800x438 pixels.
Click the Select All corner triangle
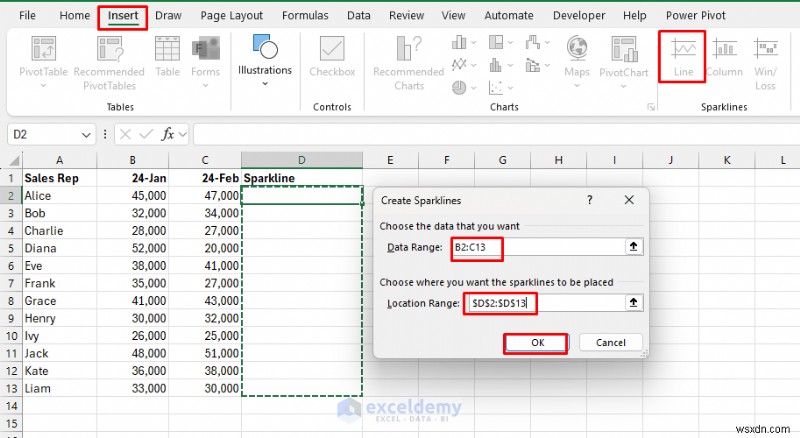coord(14,161)
